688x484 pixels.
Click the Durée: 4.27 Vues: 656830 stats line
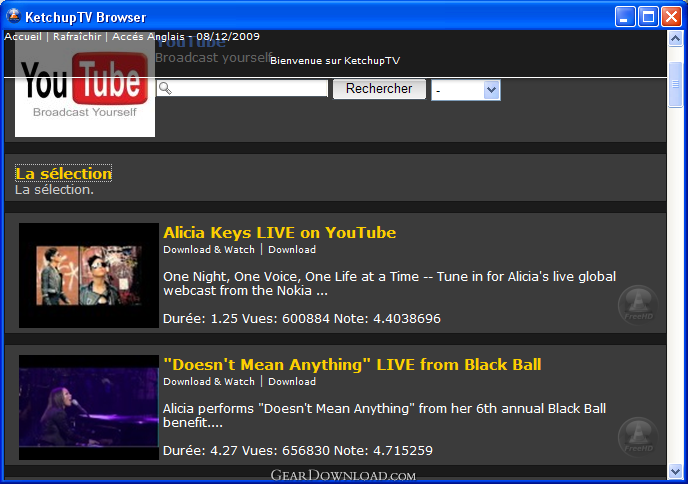click(297, 451)
